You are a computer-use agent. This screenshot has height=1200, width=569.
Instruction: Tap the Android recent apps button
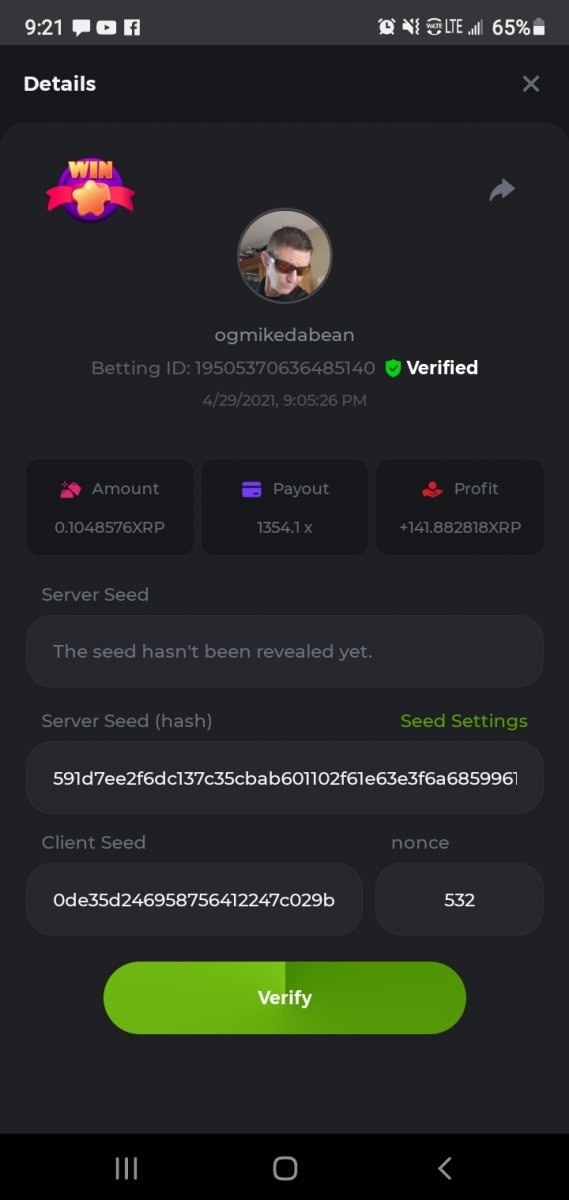point(126,1168)
